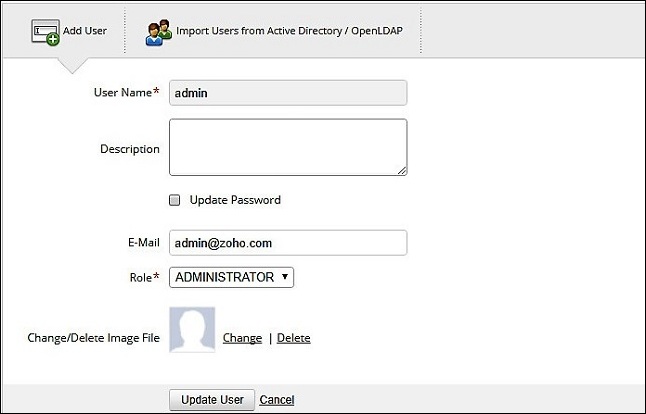This screenshot has width=646, height=414.
Task: Click the Update Password label text
Action: 235,200
